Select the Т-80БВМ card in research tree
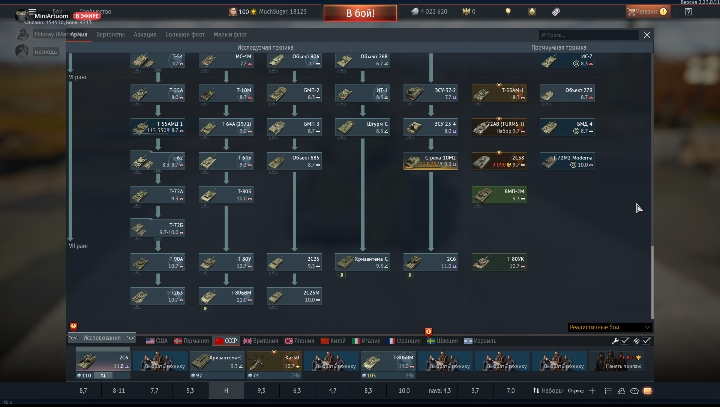Image resolution: width=720 pixels, height=407 pixels. click(226, 296)
